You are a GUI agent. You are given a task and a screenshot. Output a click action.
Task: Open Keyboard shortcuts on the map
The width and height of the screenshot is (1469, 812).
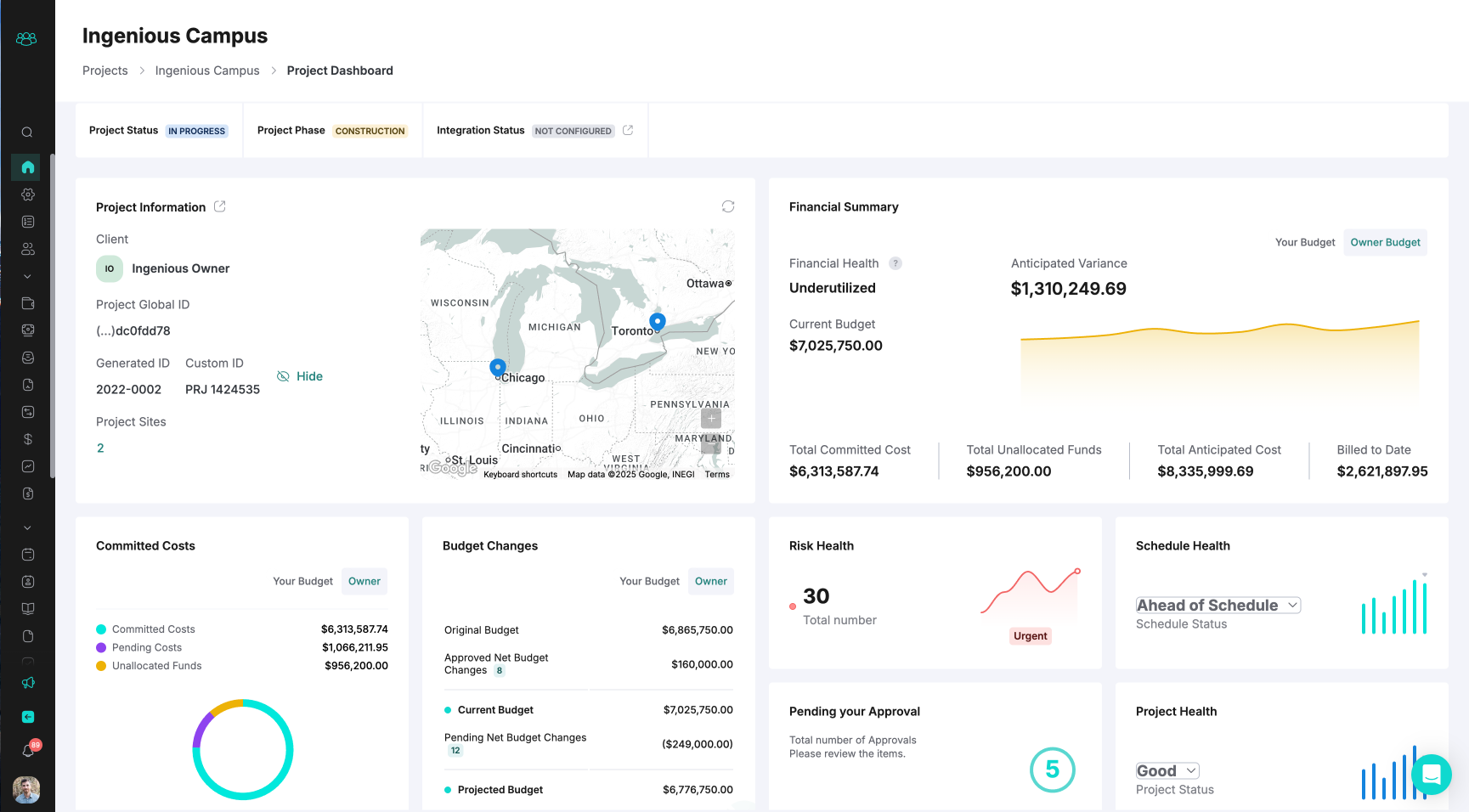click(x=521, y=474)
